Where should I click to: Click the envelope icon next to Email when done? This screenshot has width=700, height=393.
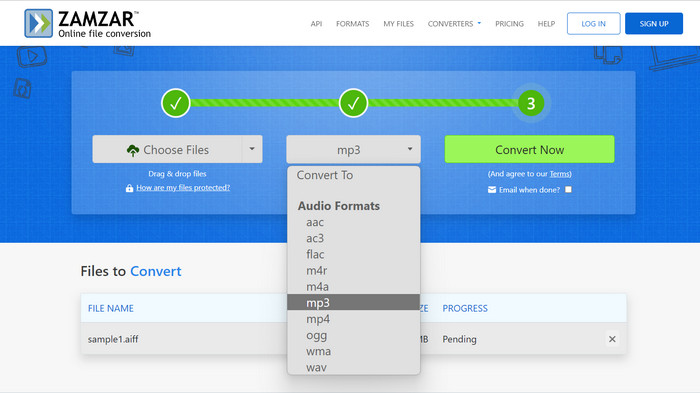pyautogui.click(x=492, y=190)
